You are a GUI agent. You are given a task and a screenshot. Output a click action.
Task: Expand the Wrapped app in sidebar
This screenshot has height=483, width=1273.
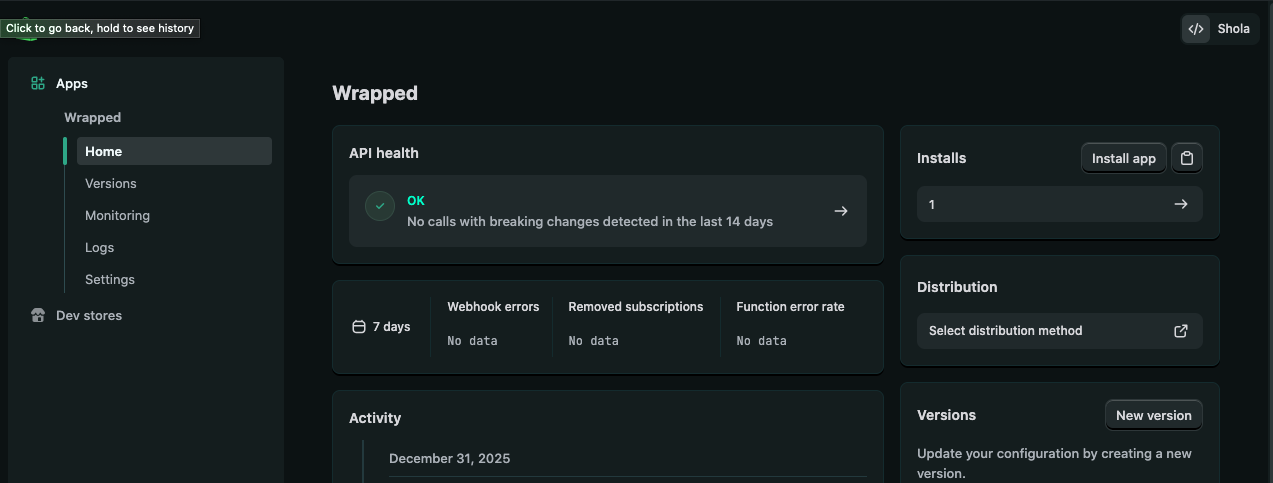coord(93,118)
